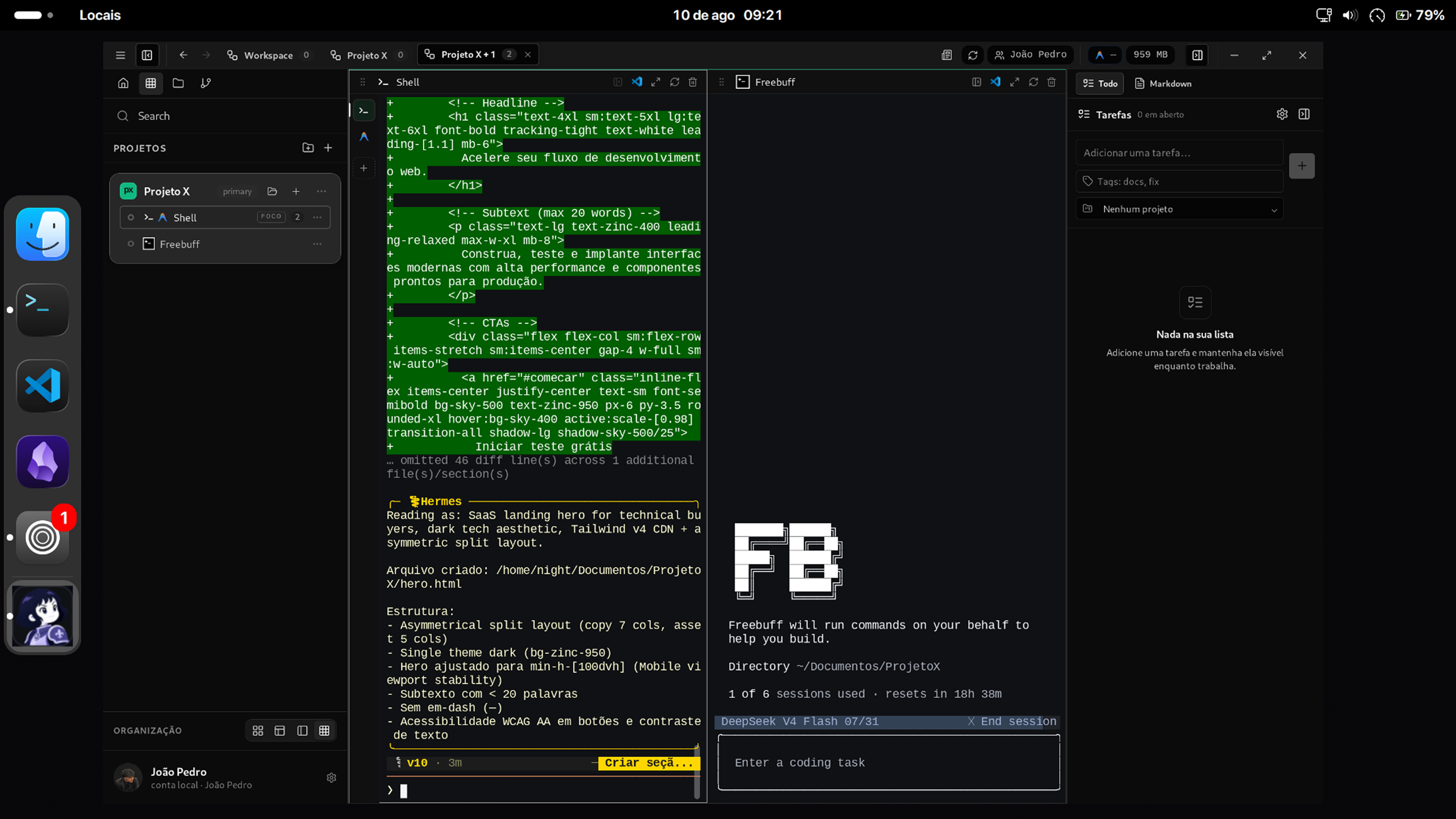Expand the Shell pane to fullscreen
The image size is (1456, 819).
pyautogui.click(x=656, y=82)
